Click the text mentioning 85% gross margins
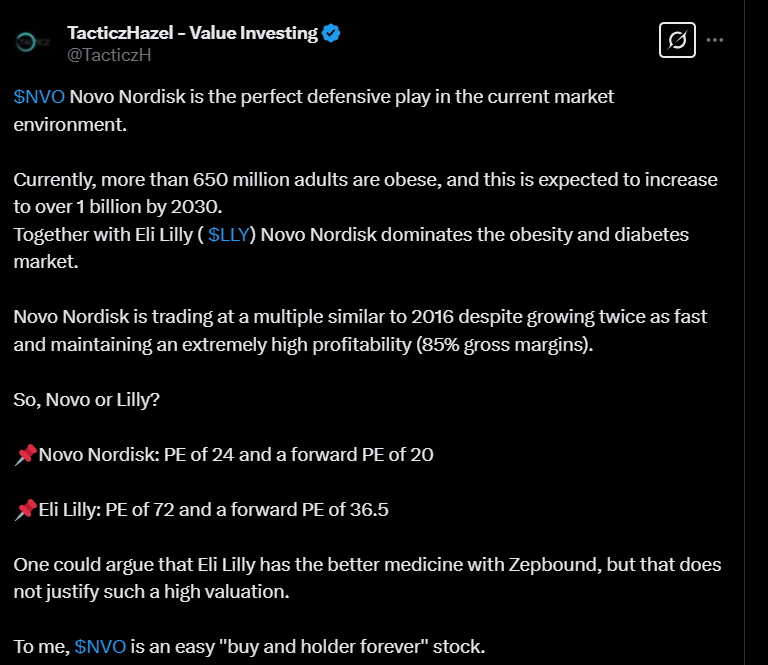 [360, 331]
